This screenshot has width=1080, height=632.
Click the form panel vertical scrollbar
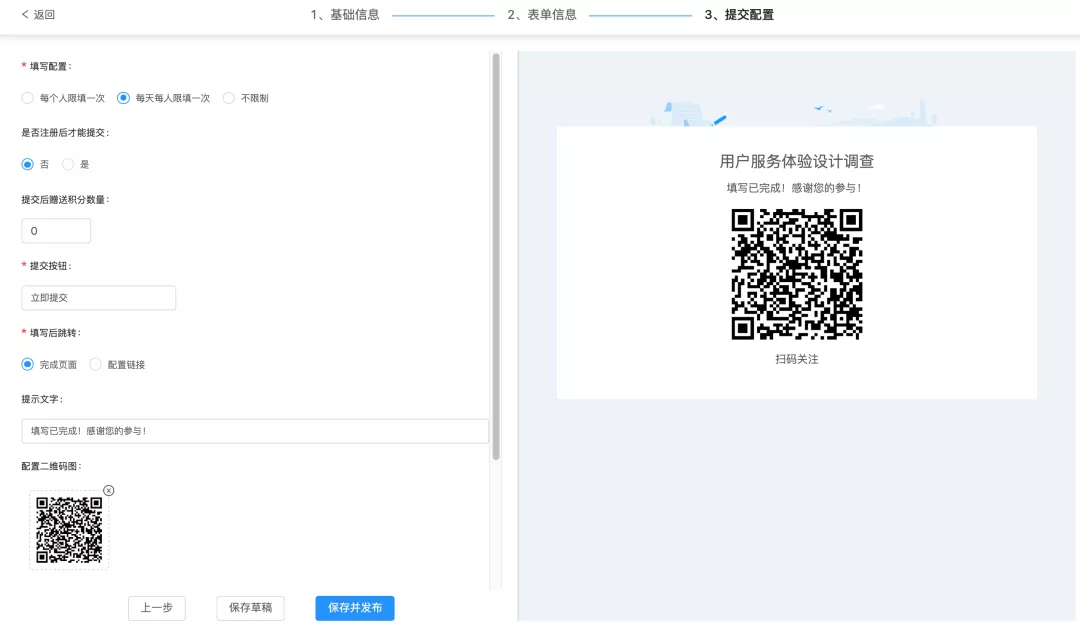coord(496,256)
